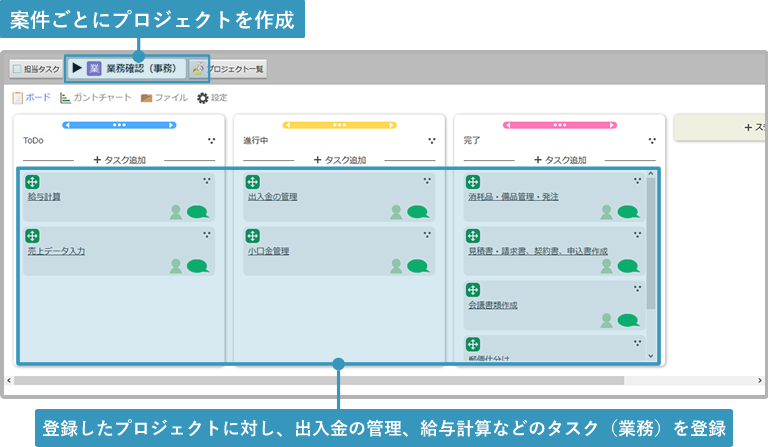
Task: Click assignee icon on 見積書・請求書 card
Action: click(x=606, y=266)
